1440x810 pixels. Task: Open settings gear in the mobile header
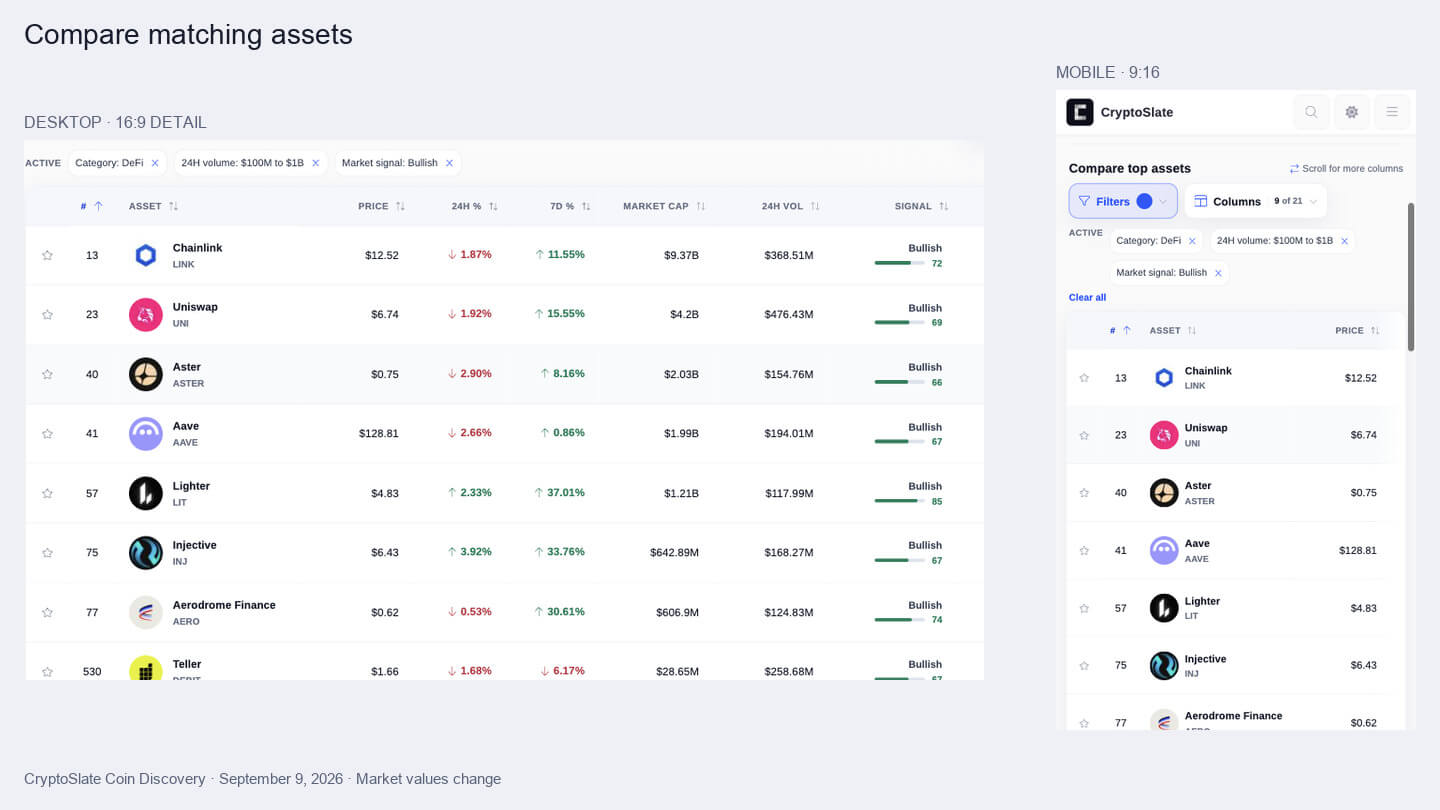(x=1351, y=112)
